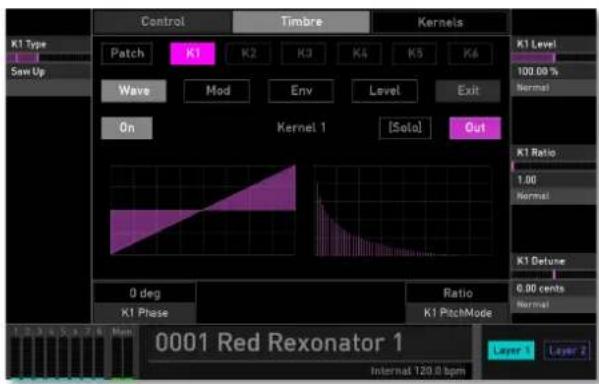The height and width of the screenshot is (384, 599).
Task: Select Layer 2
Action: point(567,350)
